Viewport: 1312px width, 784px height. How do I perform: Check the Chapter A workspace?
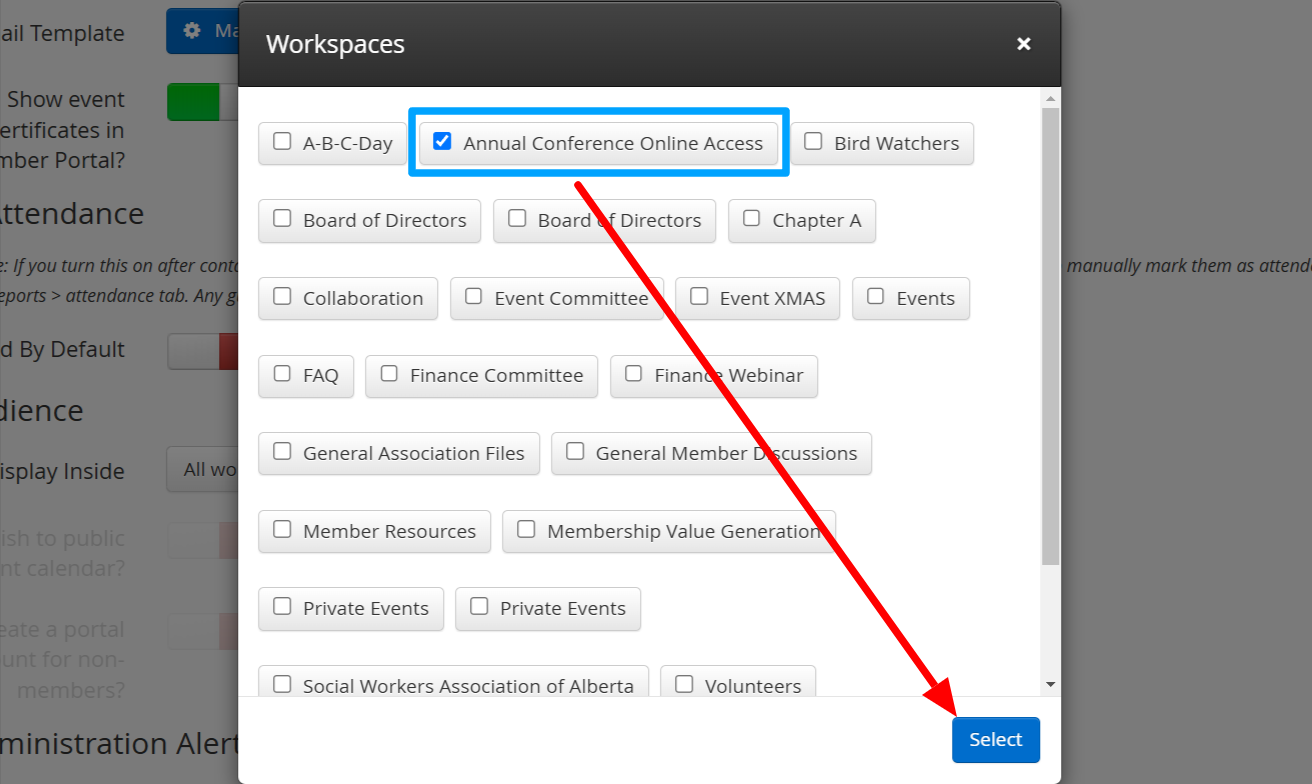pos(751,219)
